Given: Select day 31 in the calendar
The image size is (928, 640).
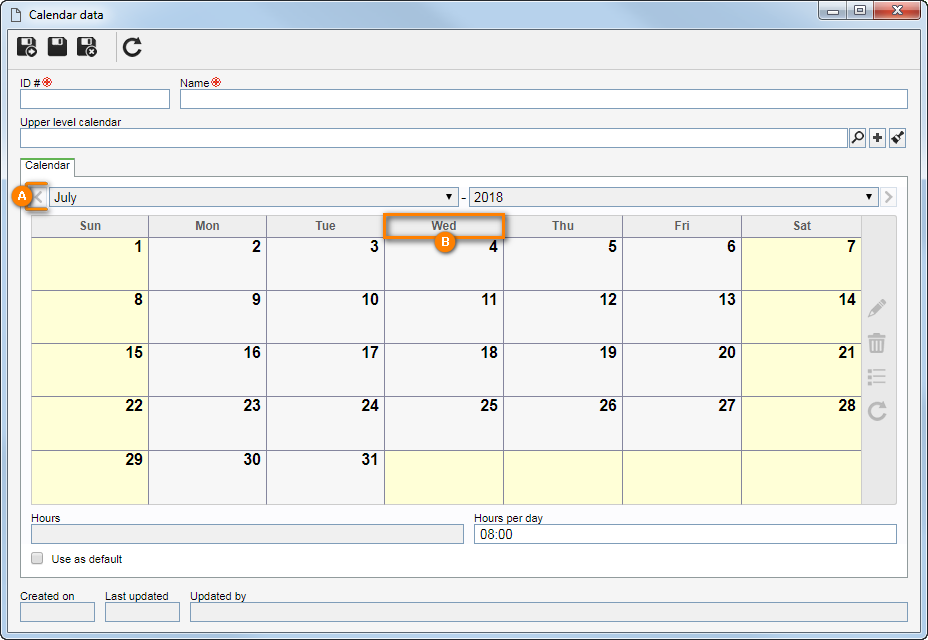Looking at the screenshot, I should (326, 477).
